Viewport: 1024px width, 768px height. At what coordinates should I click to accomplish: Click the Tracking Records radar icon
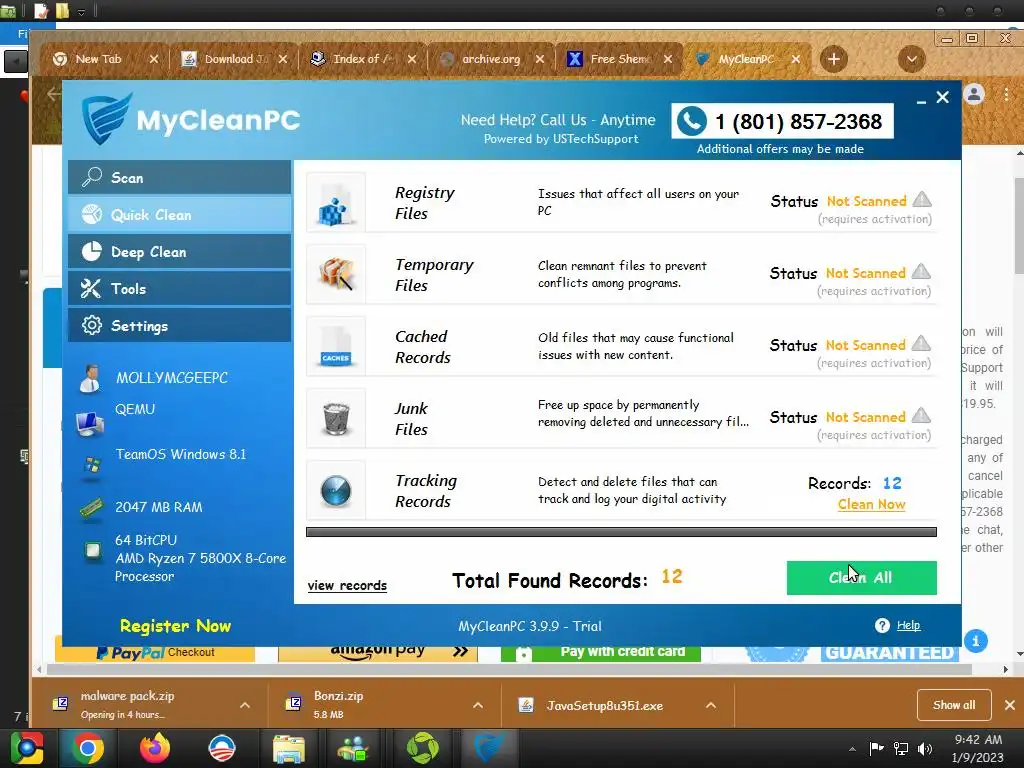coord(336,490)
